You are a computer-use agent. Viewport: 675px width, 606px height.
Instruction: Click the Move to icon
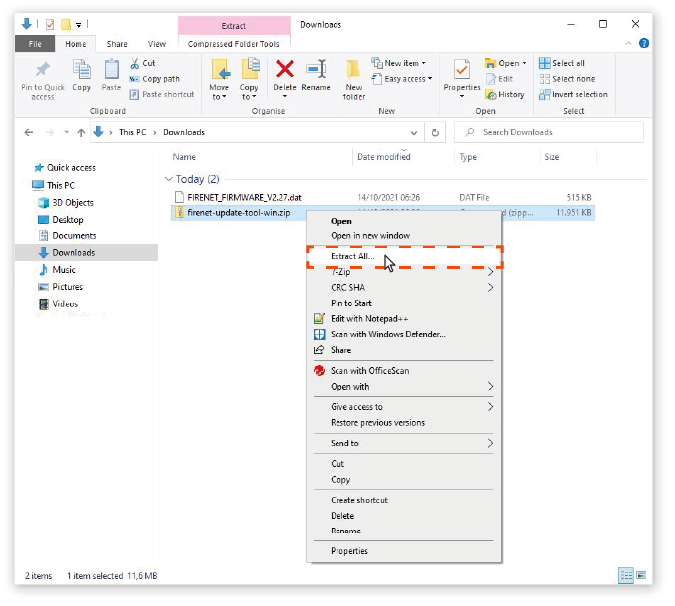tap(221, 69)
